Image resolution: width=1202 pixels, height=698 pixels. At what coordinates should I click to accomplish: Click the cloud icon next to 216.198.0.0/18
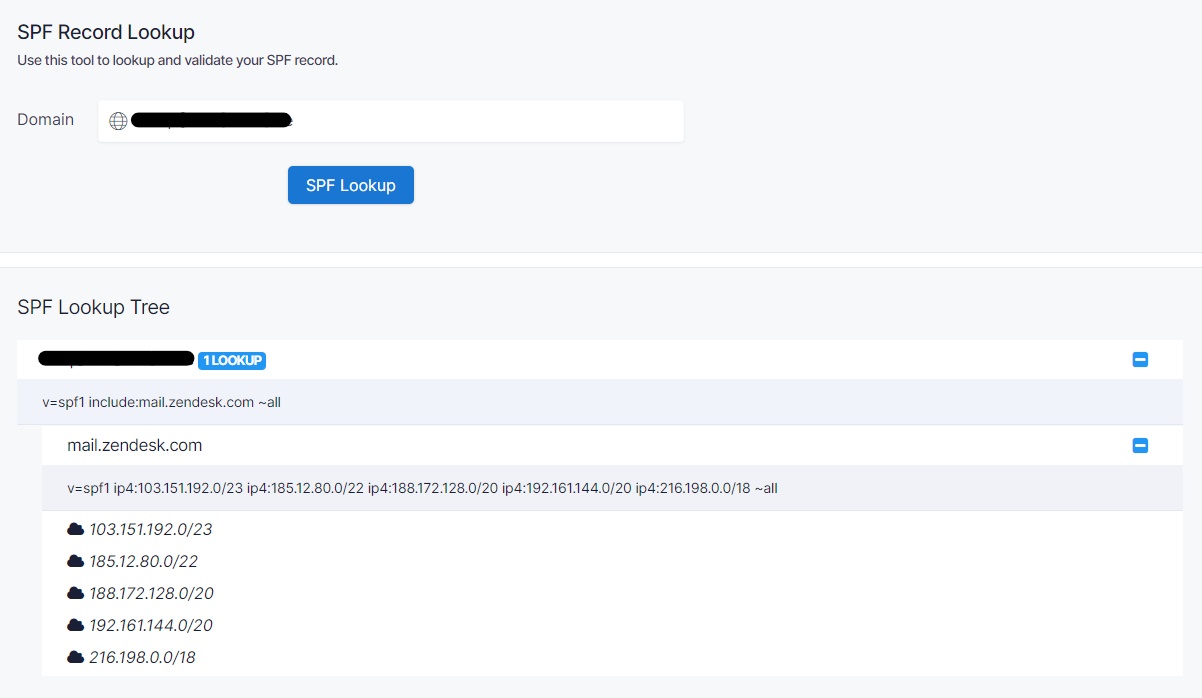[x=77, y=656]
